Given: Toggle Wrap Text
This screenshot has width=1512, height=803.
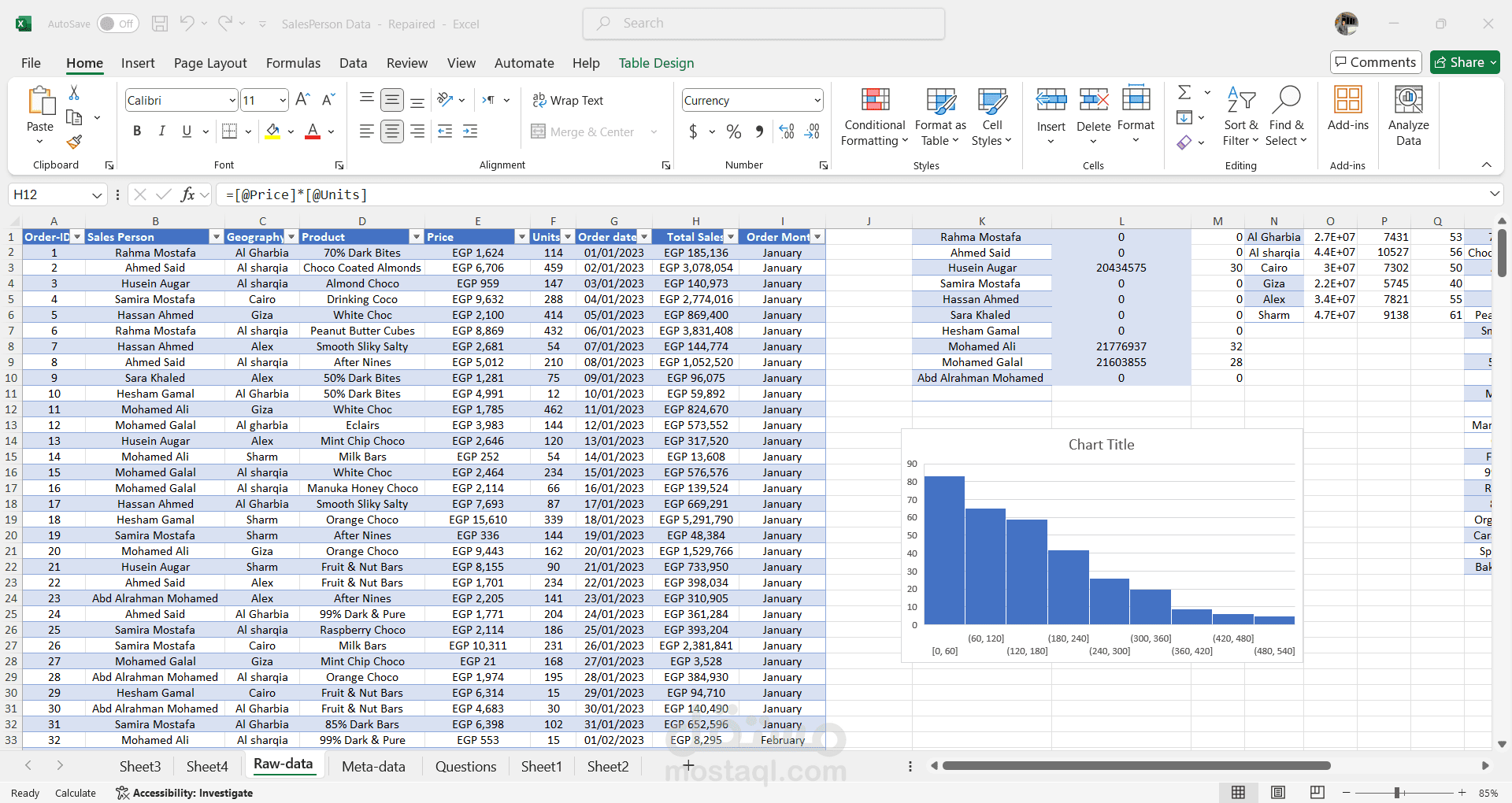Looking at the screenshot, I should click(568, 100).
